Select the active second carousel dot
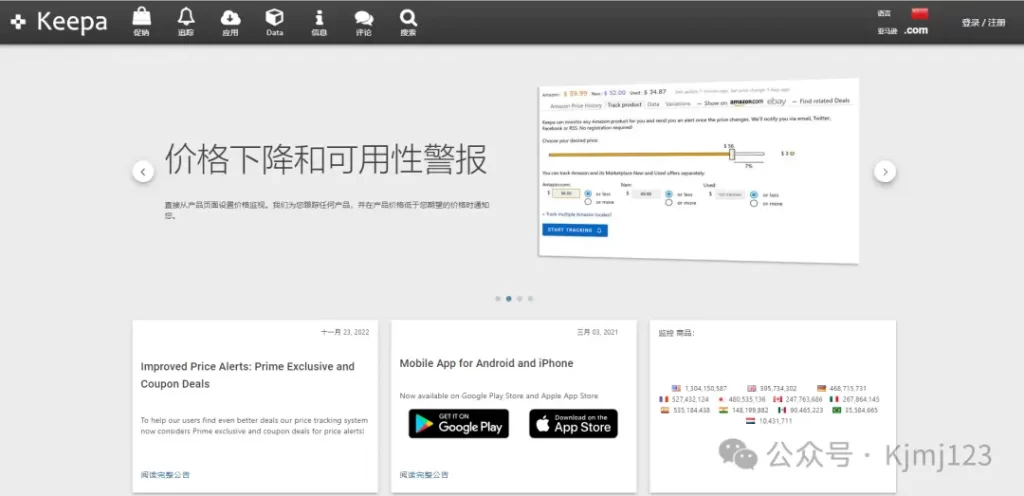The height and width of the screenshot is (496, 1024). click(x=509, y=299)
